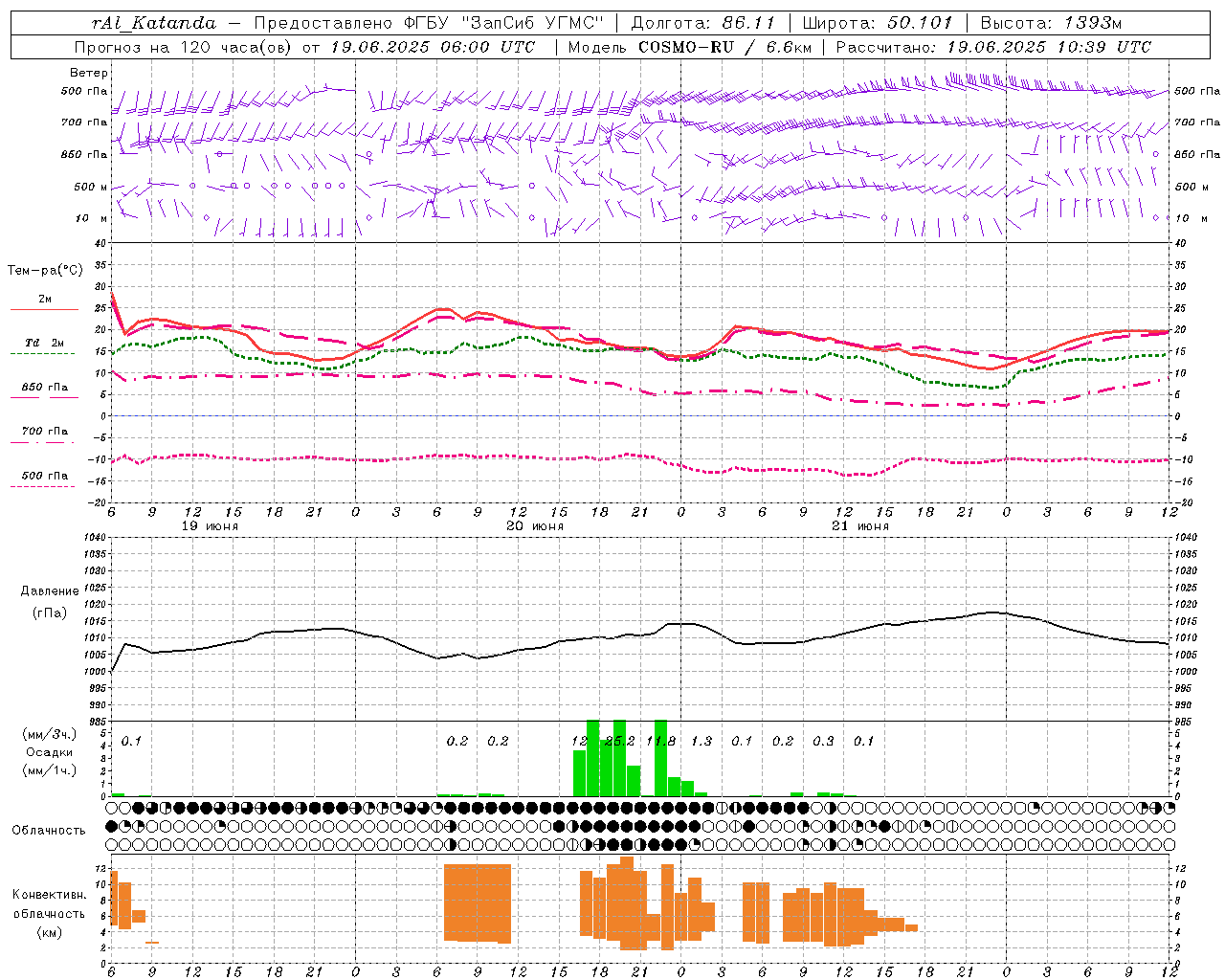
Task: Click the Конвективн. облачность label
Action: point(50,904)
